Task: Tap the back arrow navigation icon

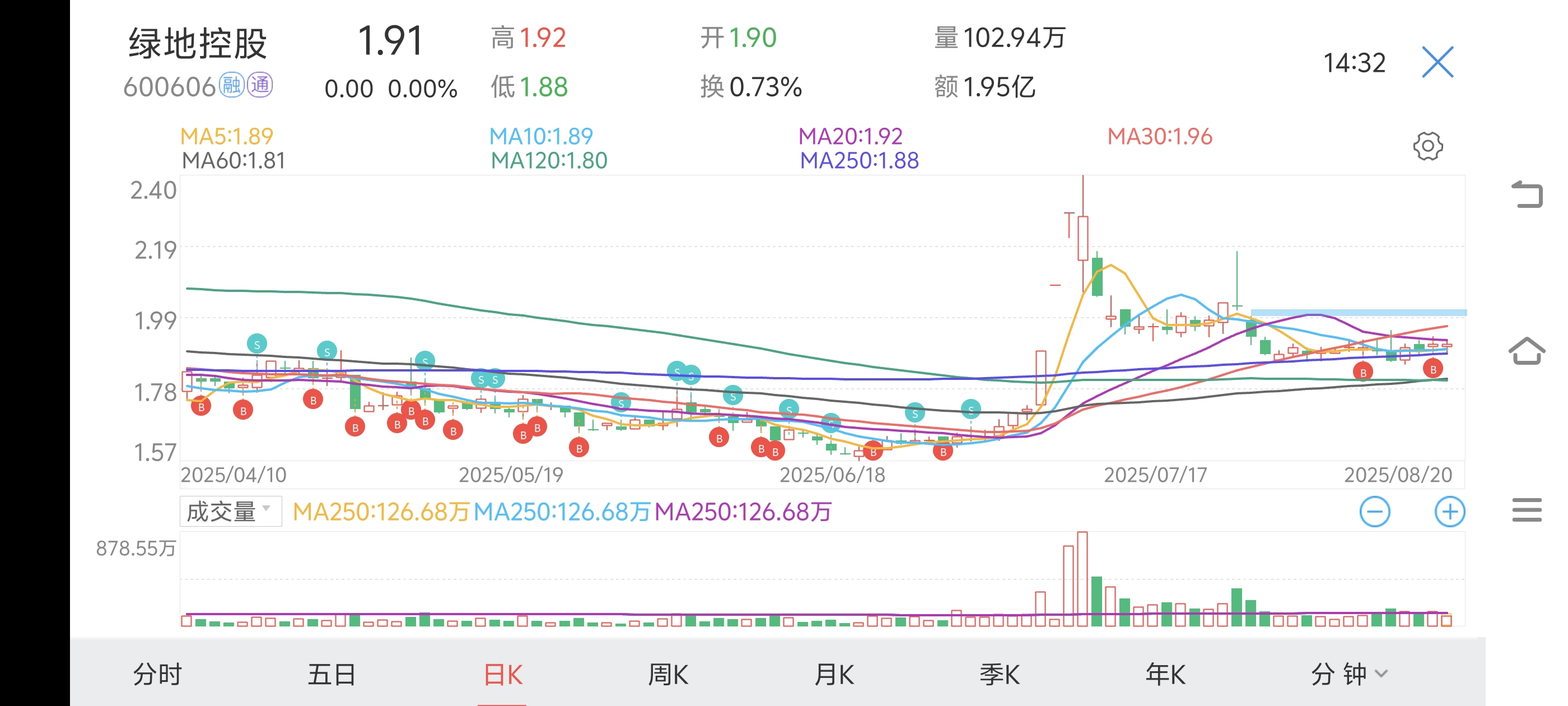Action: click(1527, 194)
